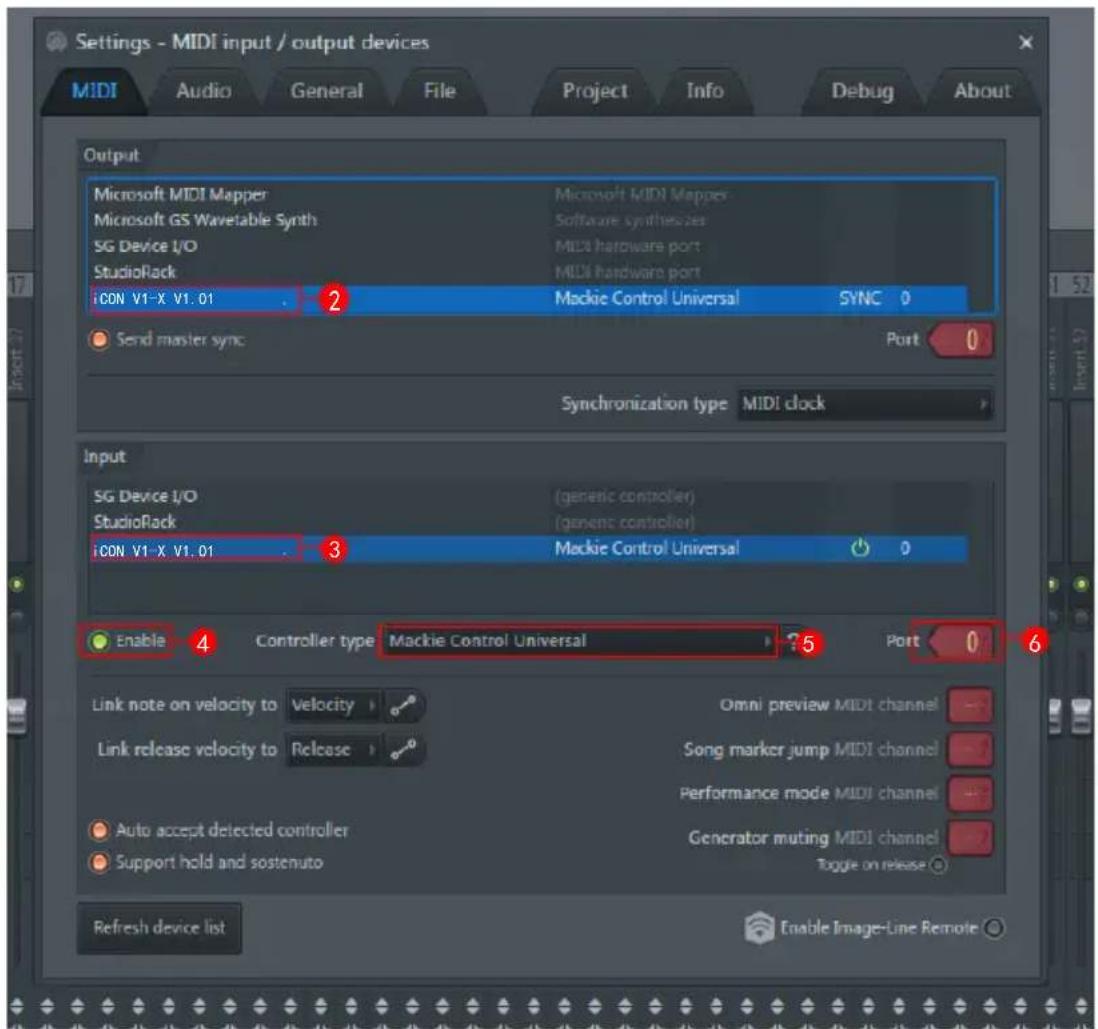
Task: Switch to the Debug tab
Action: tap(862, 91)
